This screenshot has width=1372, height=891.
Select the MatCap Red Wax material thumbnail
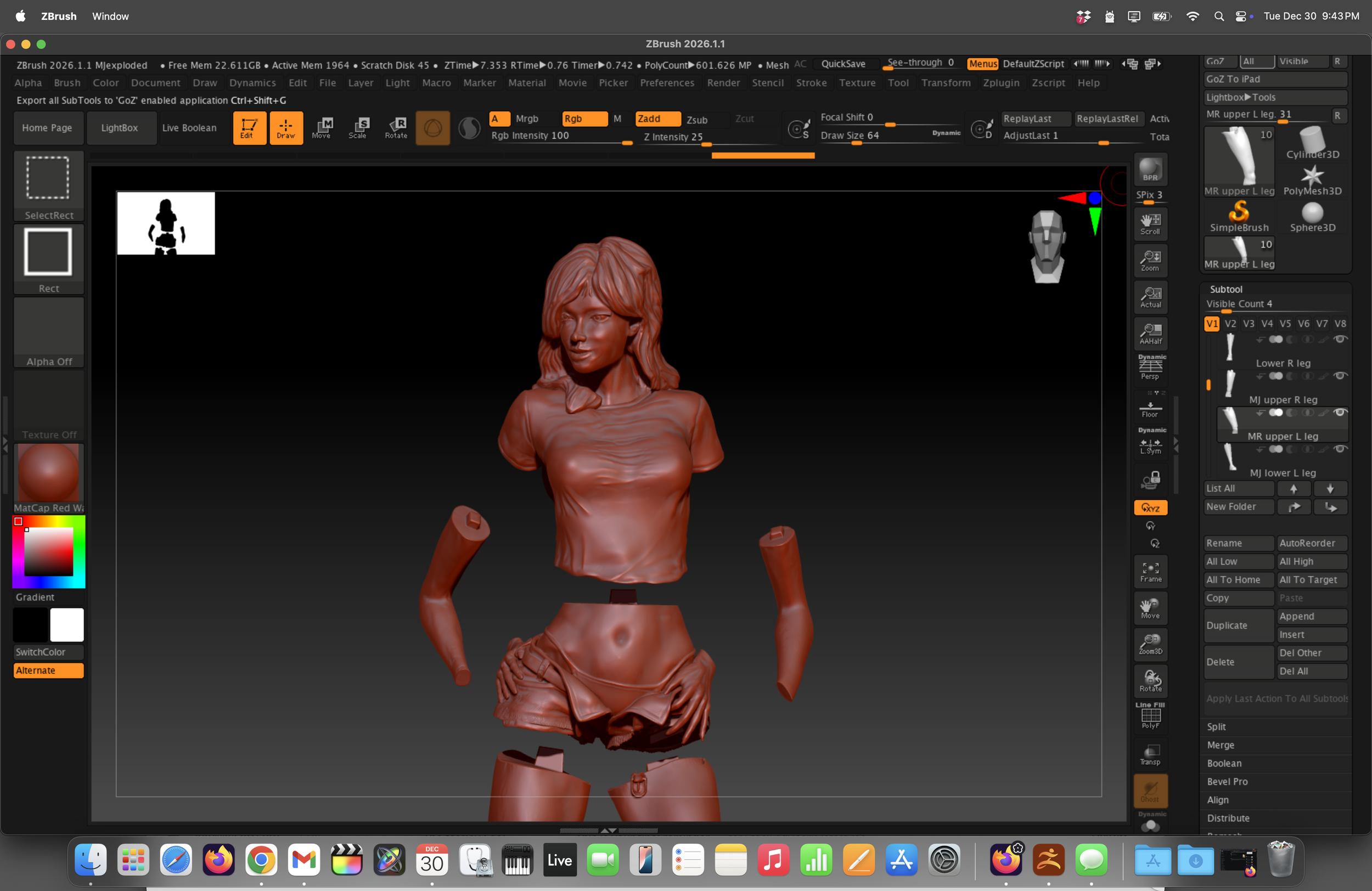48,472
